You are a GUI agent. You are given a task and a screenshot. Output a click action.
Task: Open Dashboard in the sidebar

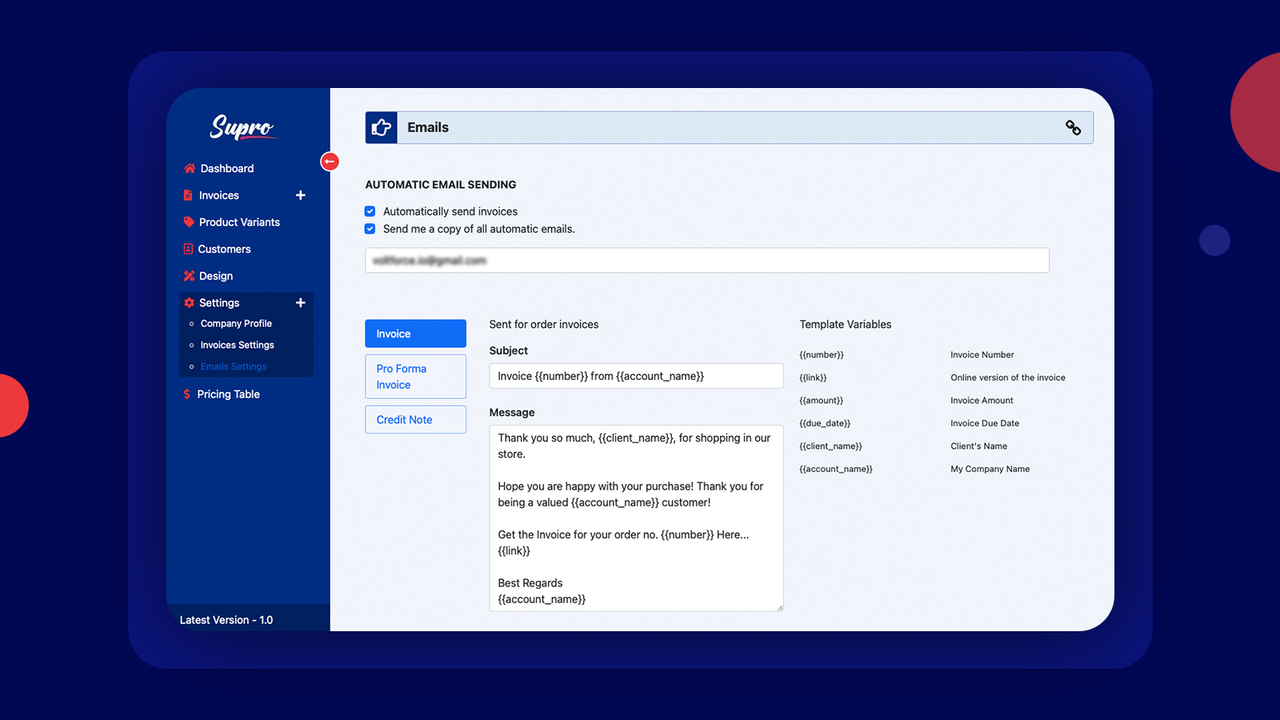click(227, 168)
